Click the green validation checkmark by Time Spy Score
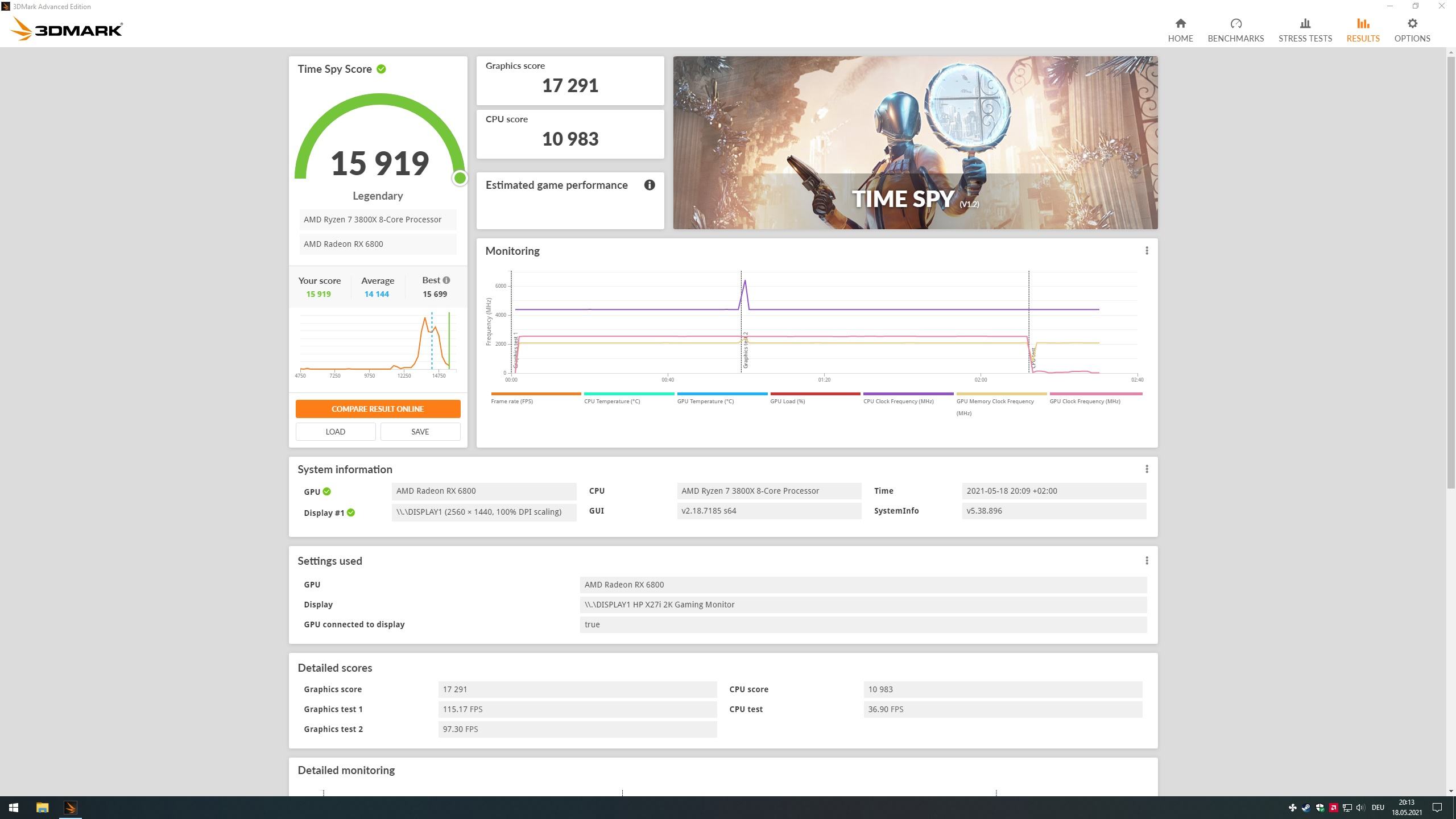 tap(381, 69)
